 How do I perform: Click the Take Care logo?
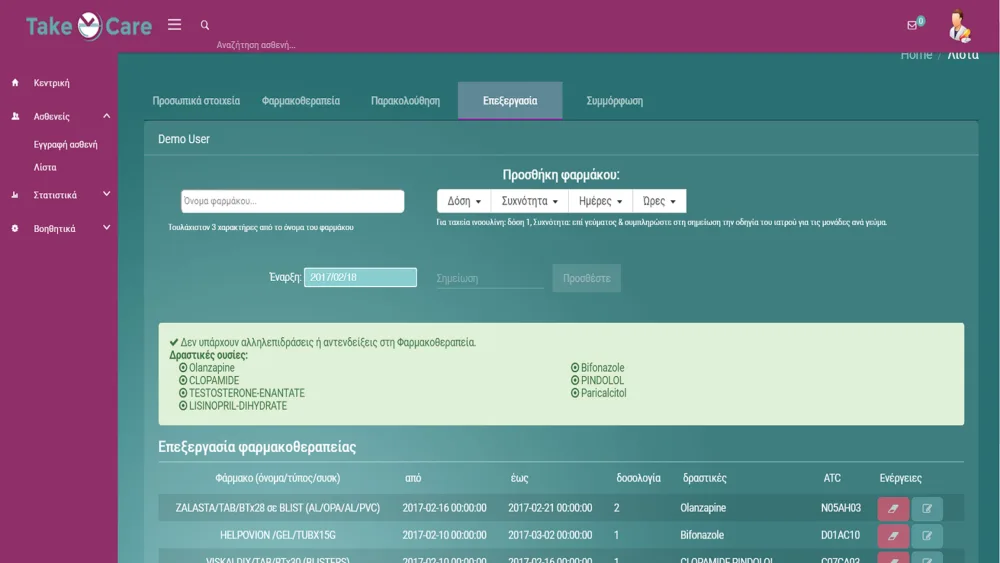pos(89,26)
